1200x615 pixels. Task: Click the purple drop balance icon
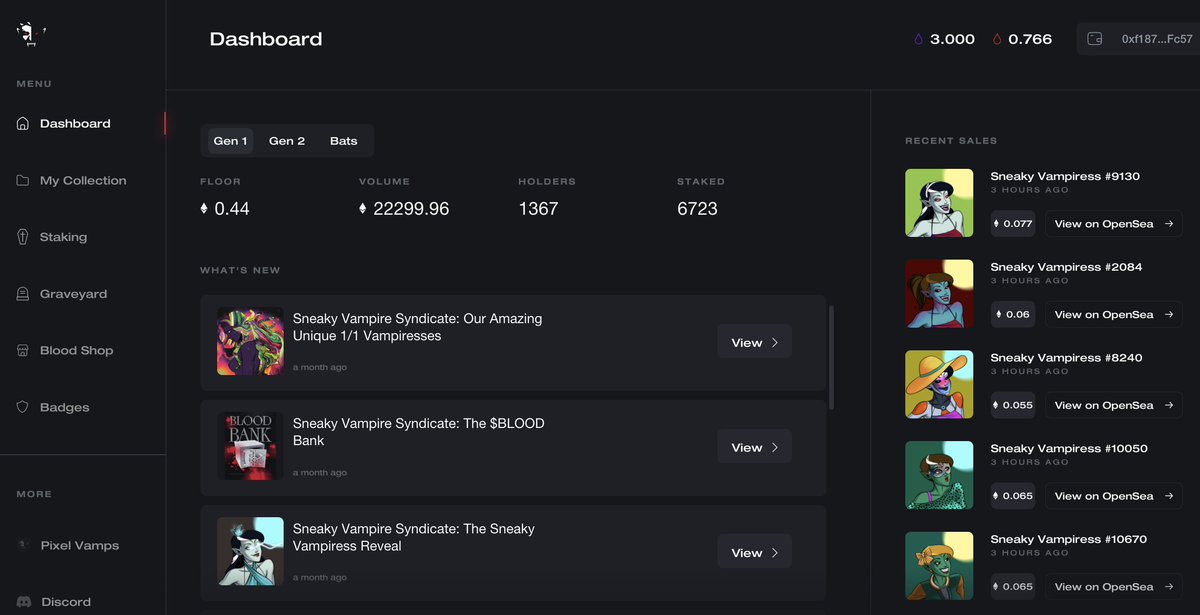(x=918, y=40)
